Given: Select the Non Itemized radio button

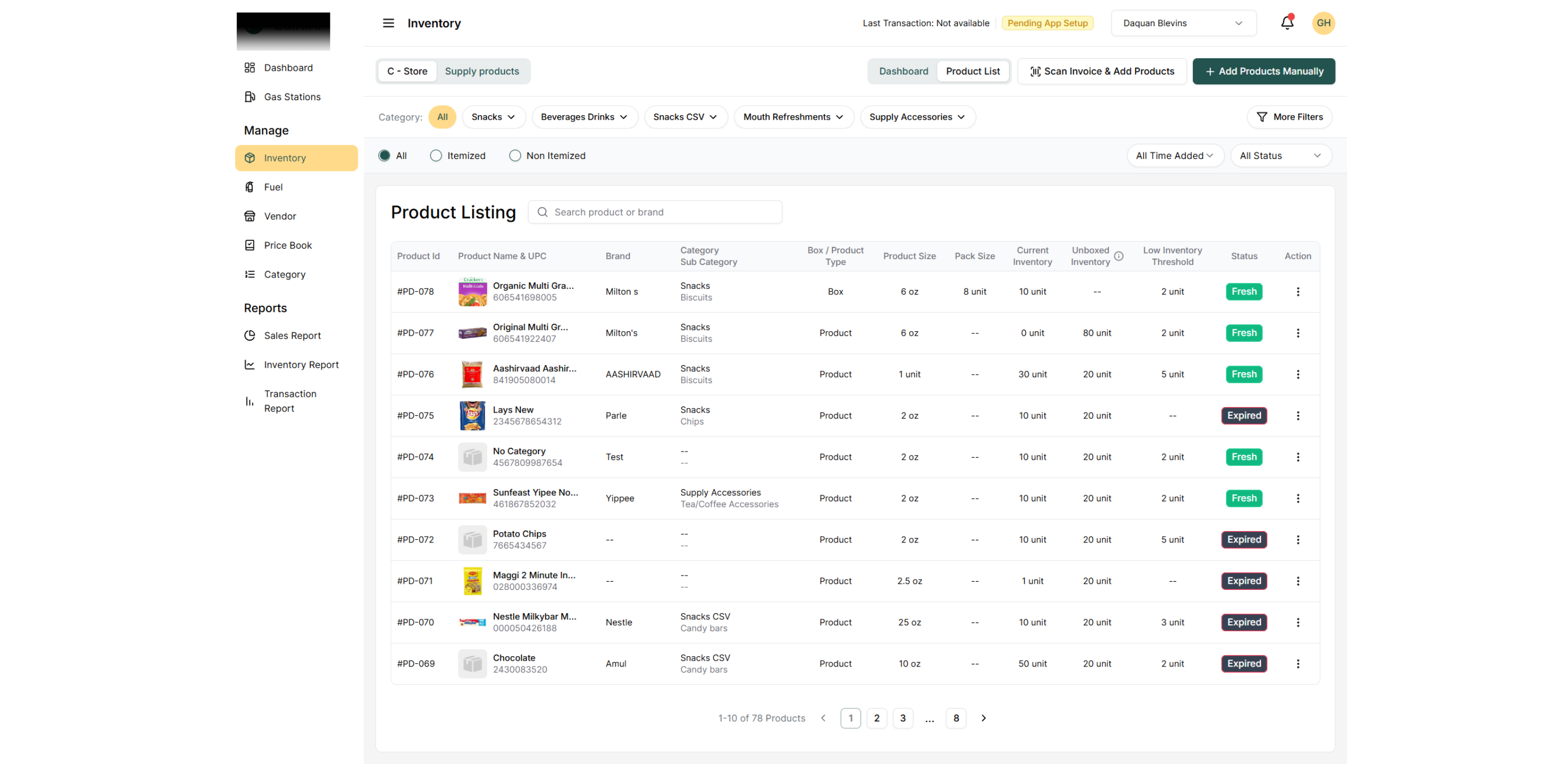Looking at the screenshot, I should 515,156.
